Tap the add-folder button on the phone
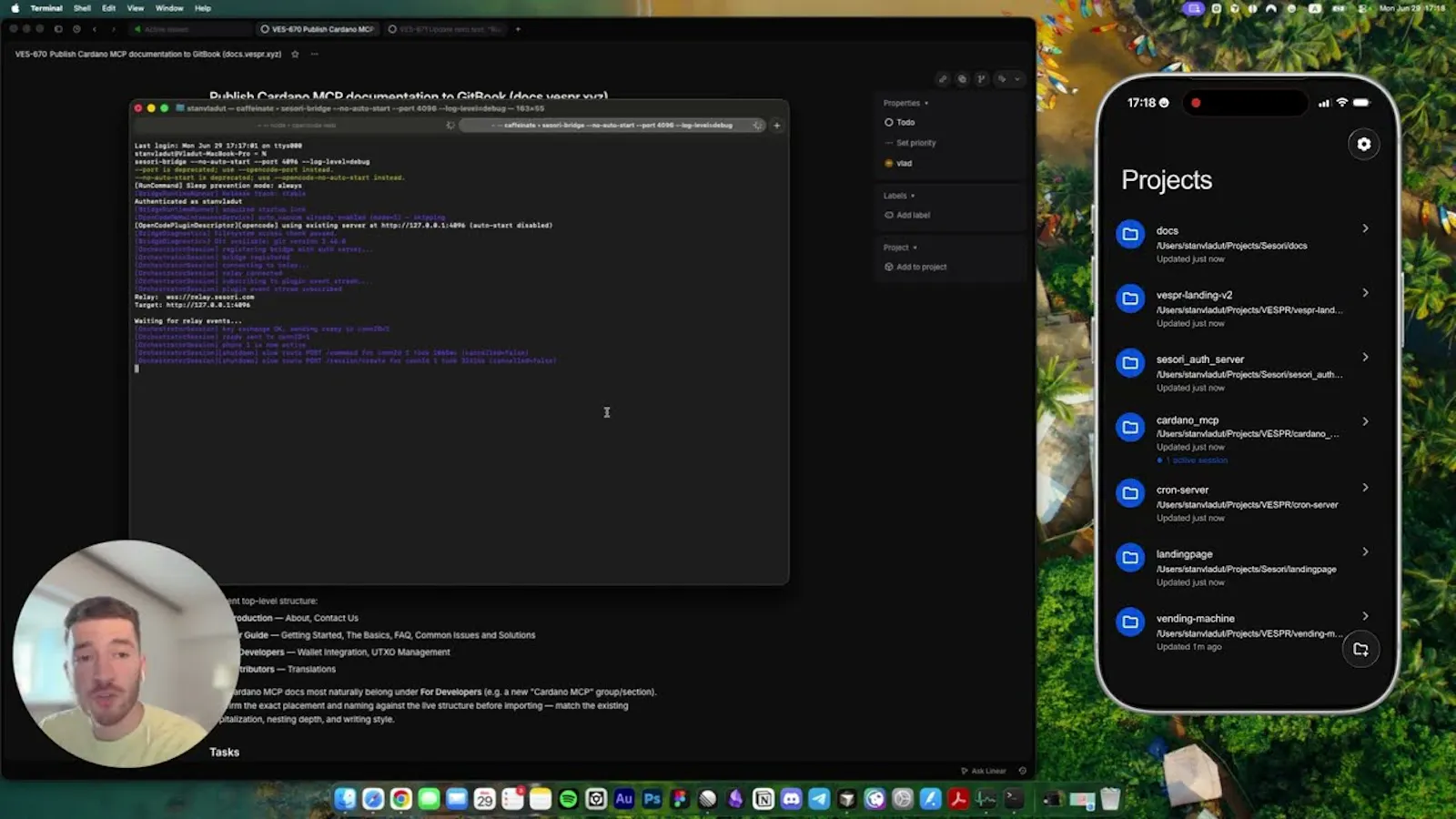 [1360, 649]
